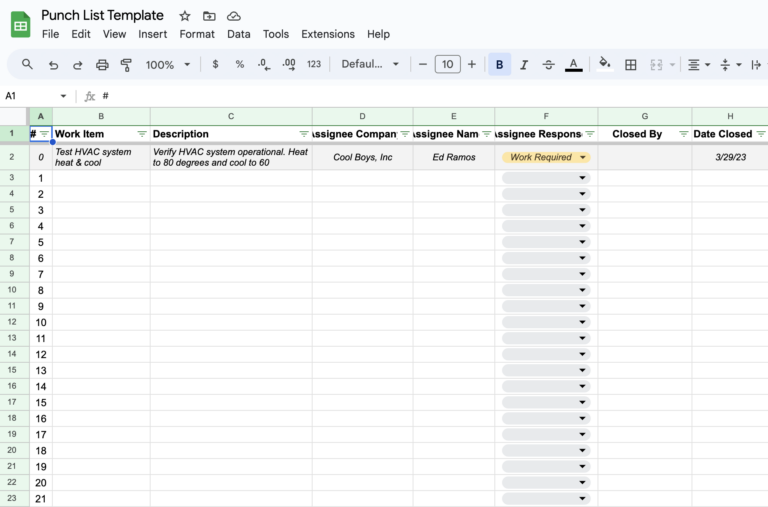
Task: Open the fill color picker
Action: 604,65
